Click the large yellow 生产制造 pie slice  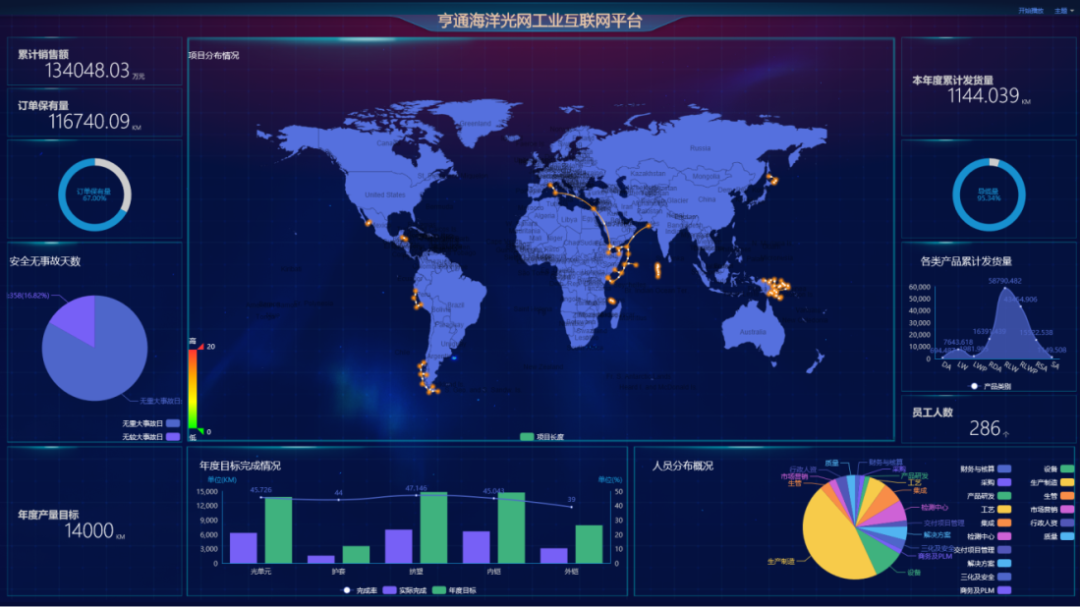(830, 537)
